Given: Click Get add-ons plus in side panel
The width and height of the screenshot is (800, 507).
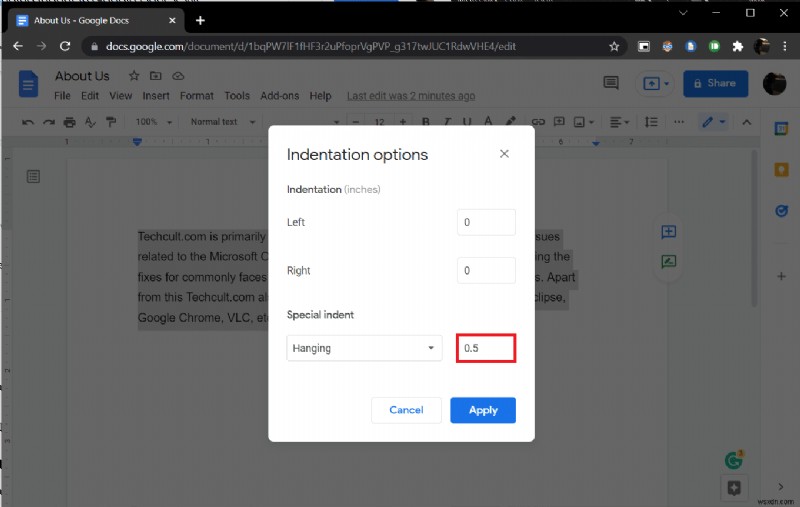Looking at the screenshot, I should [x=781, y=276].
